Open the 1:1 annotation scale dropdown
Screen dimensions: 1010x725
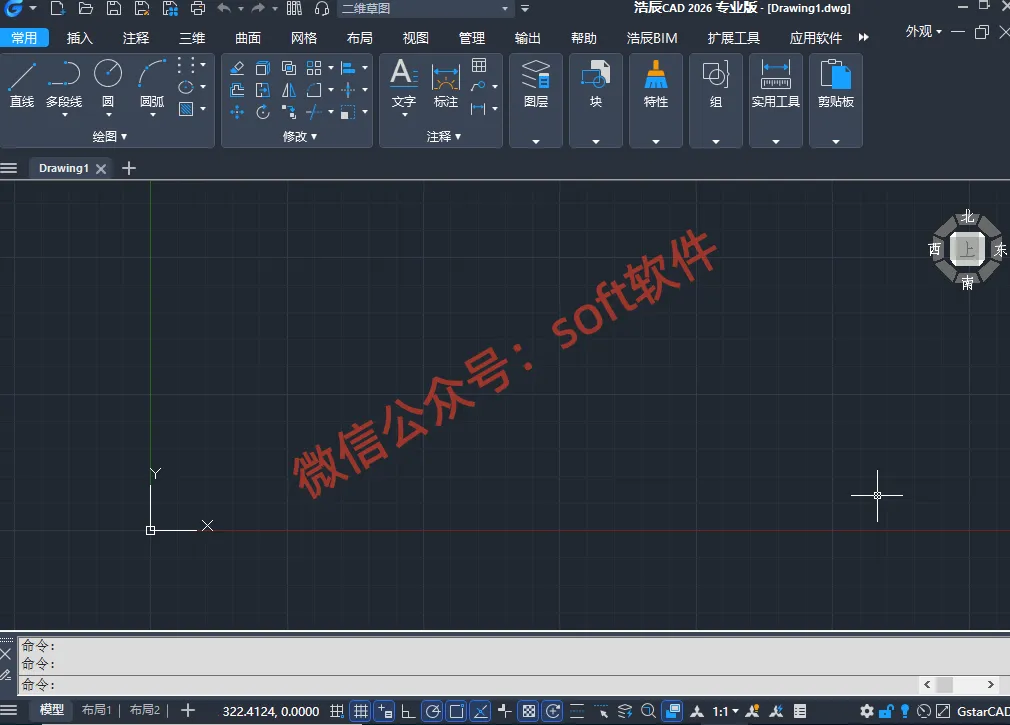click(x=725, y=711)
